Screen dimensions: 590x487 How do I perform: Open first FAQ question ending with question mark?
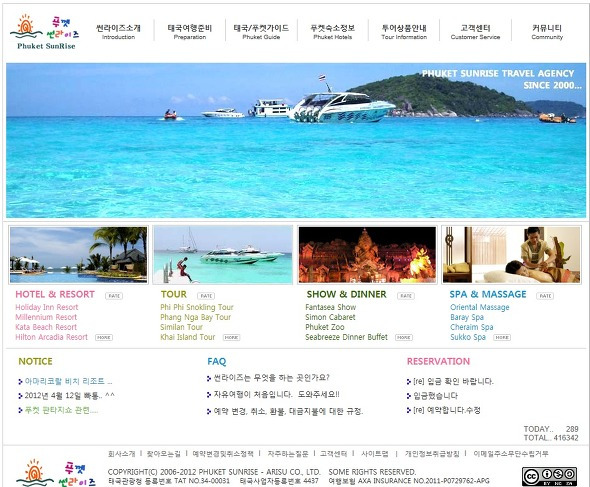(x=271, y=377)
